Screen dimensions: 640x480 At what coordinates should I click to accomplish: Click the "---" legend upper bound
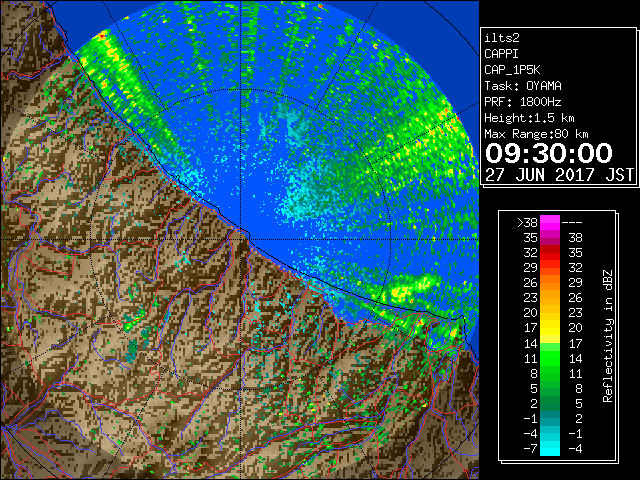coord(572,222)
